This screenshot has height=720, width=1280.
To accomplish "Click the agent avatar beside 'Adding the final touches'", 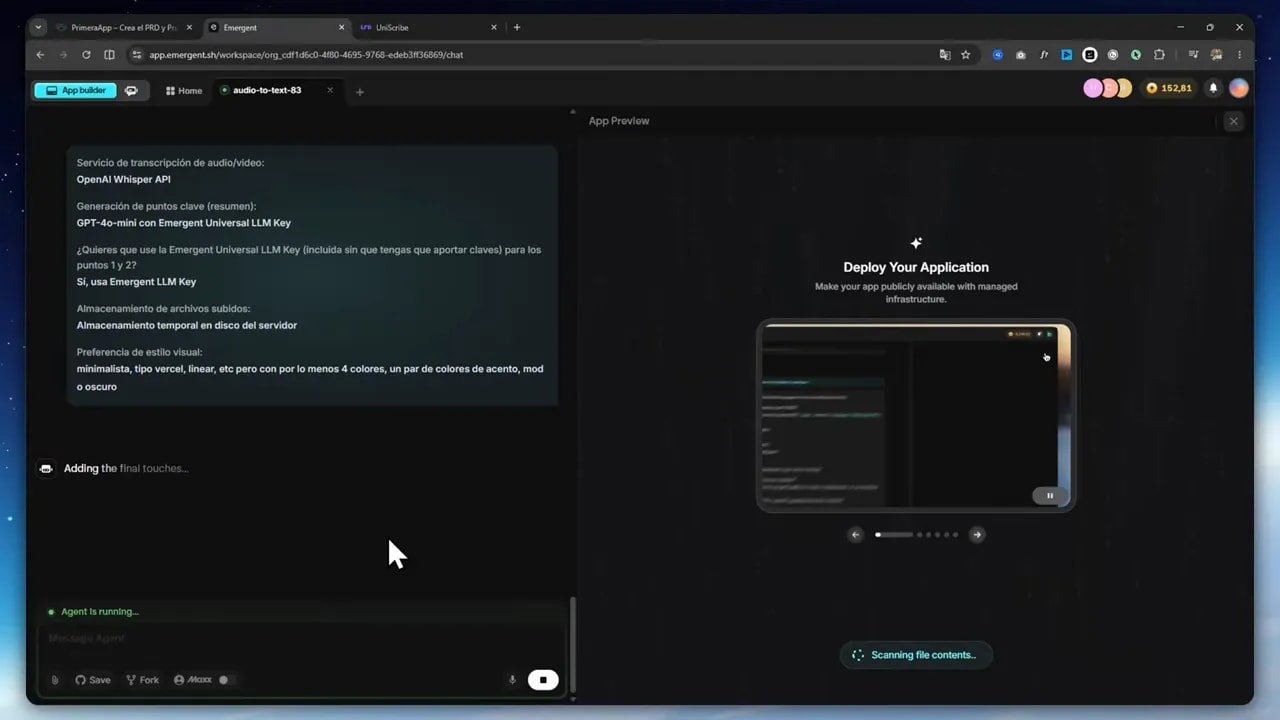I will pyautogui.click(x=46, y=469).
